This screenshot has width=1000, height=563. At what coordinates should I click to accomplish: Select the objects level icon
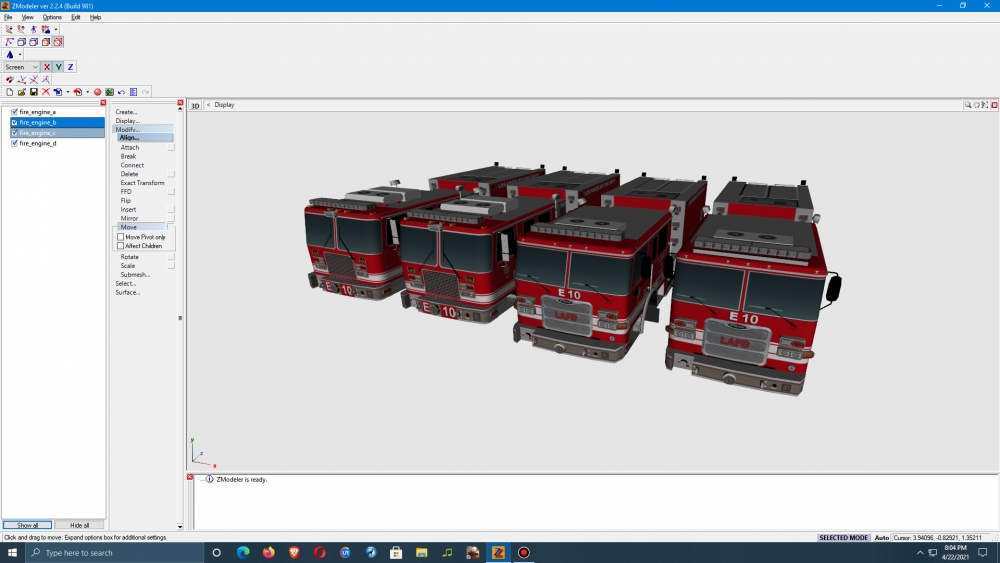pos(46,42)
